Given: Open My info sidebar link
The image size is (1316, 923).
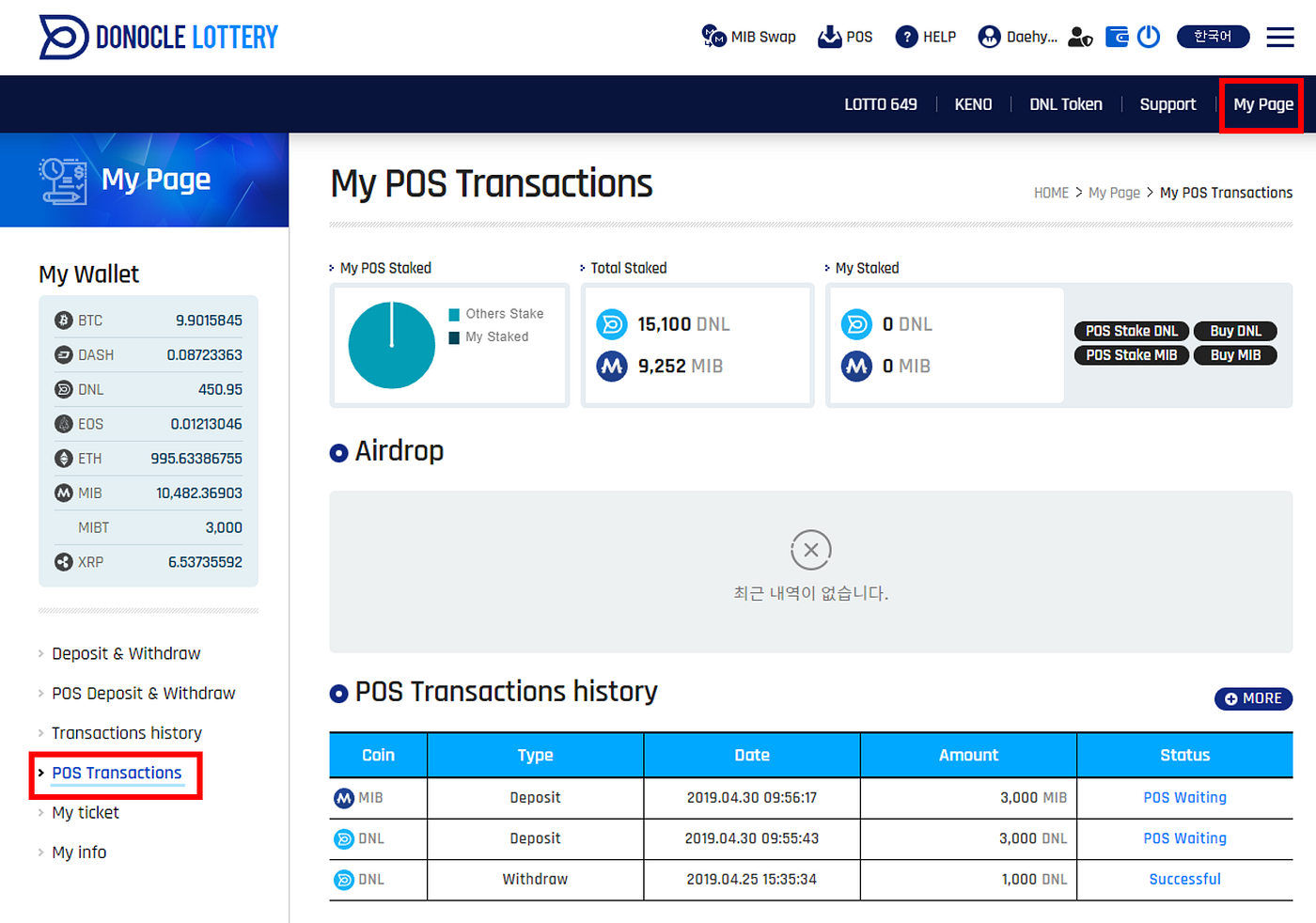Looking at the screenshot, I should tap(79, 852).
